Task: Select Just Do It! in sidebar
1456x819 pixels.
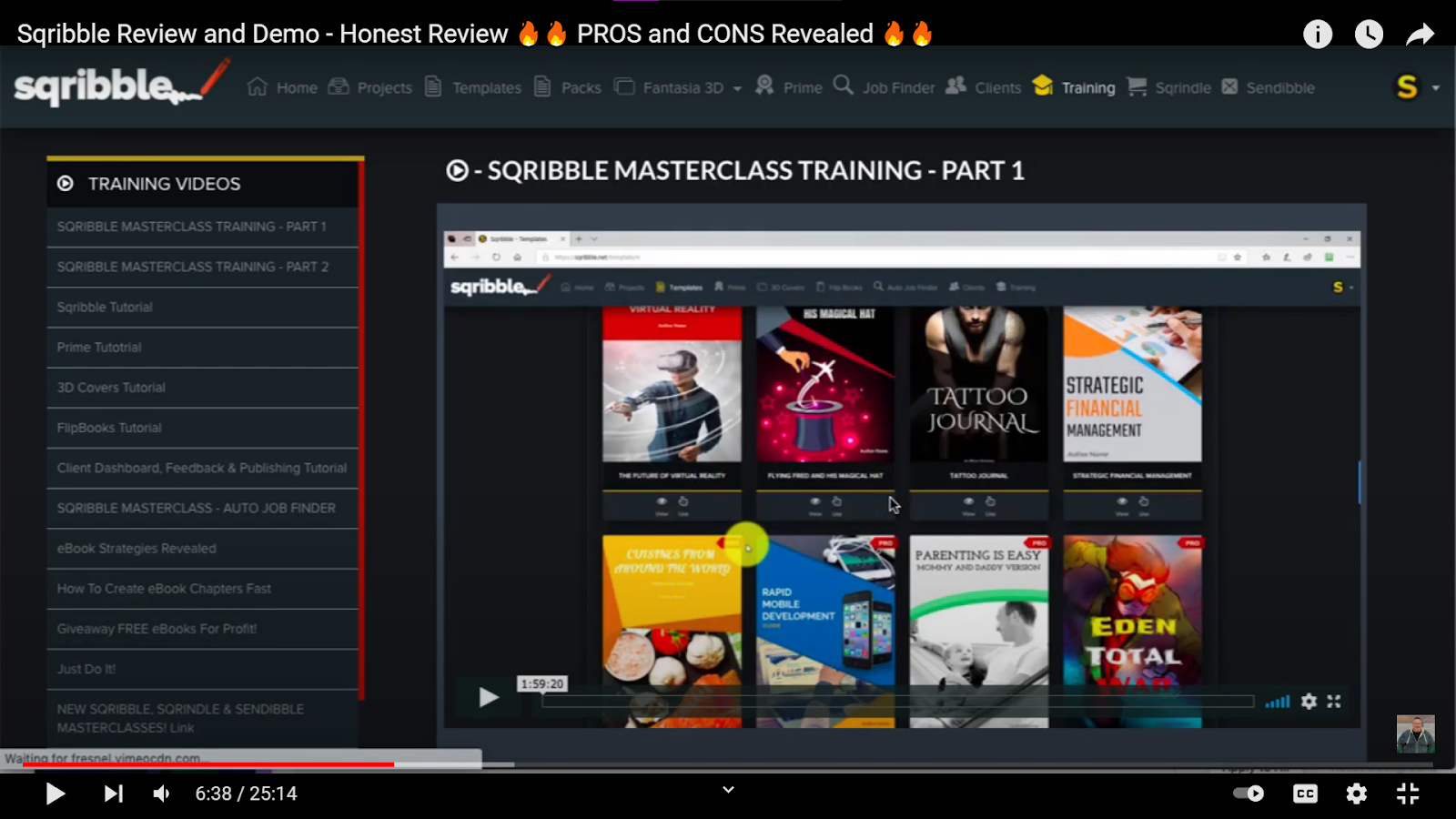Action: click(x=203, y=669)
